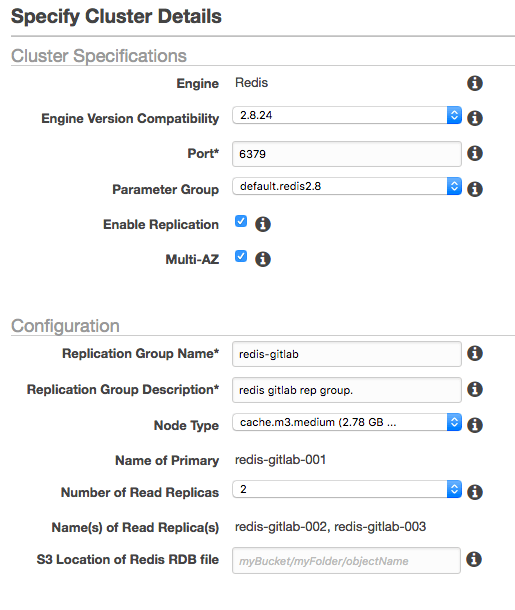Viewport: 515px width, 610px height.
Task: Click S3 Location info icon
Action: point(474,559)
